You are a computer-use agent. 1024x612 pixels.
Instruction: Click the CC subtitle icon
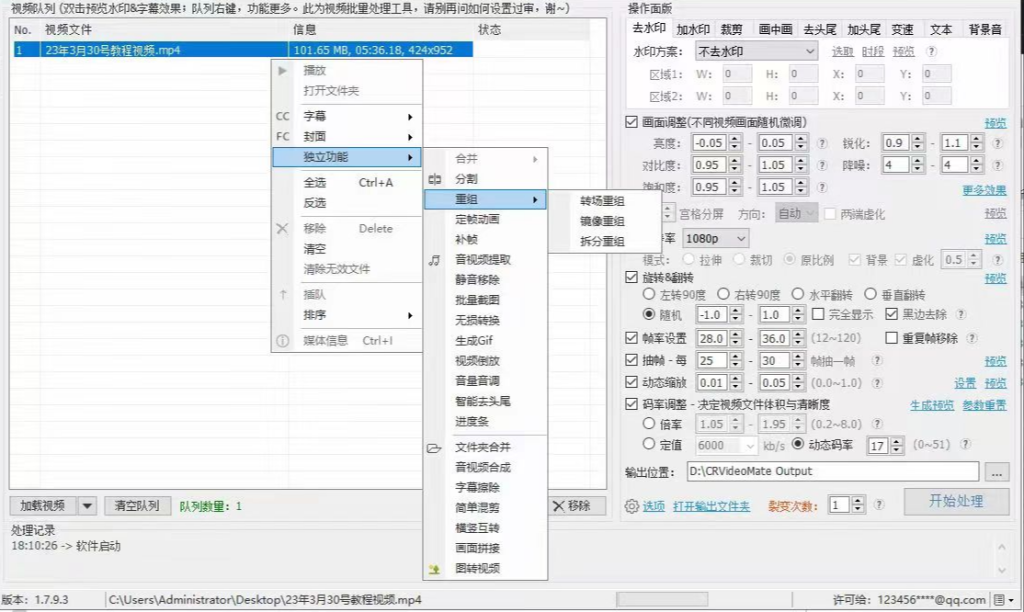pyautogui.click(x=282, y=116)
